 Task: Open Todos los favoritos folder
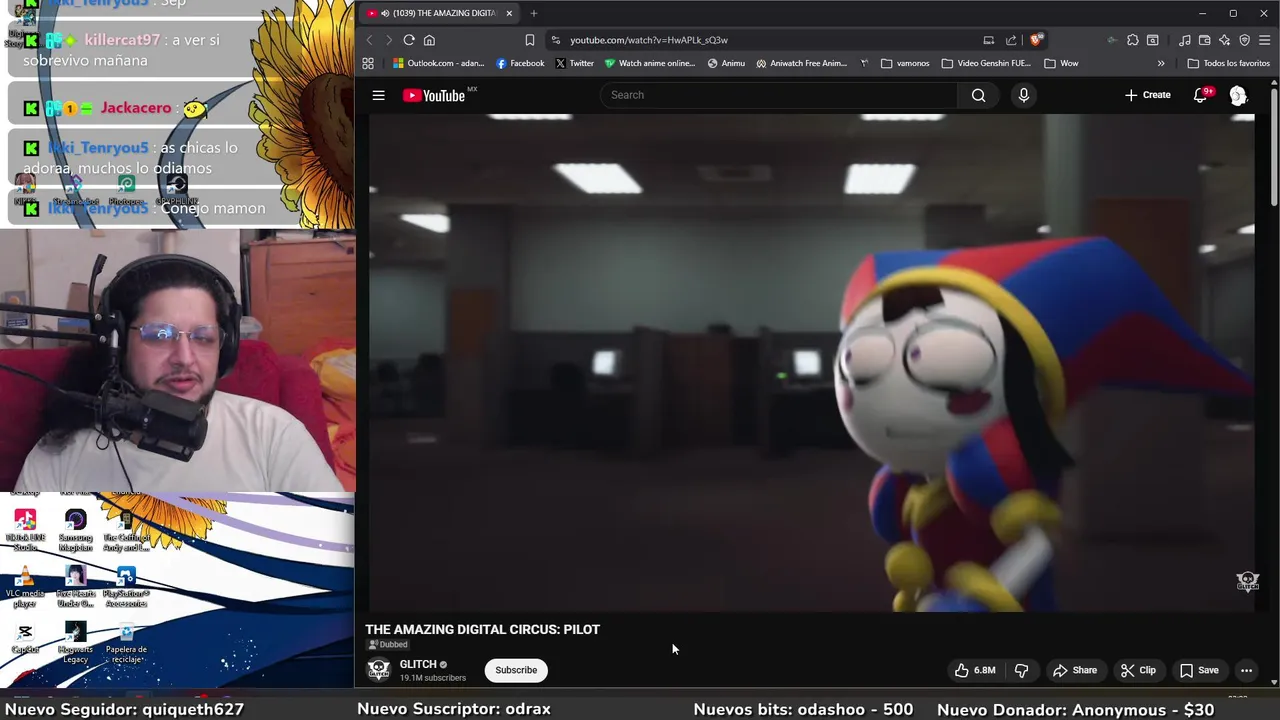(x=1228, y=63)
